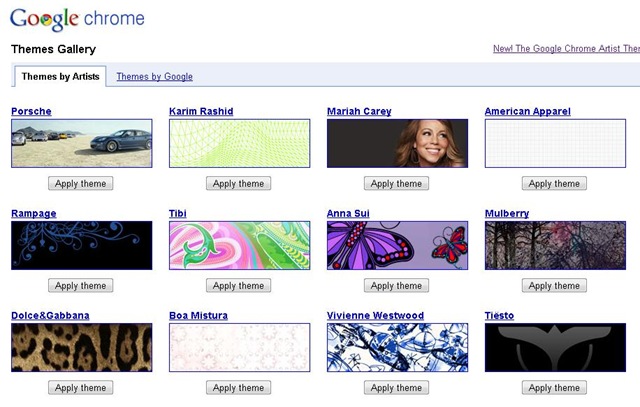This screenshot has height=407, width=640.
Task: Click the American Apparel grid thumbnail
Action: (555, 143)
